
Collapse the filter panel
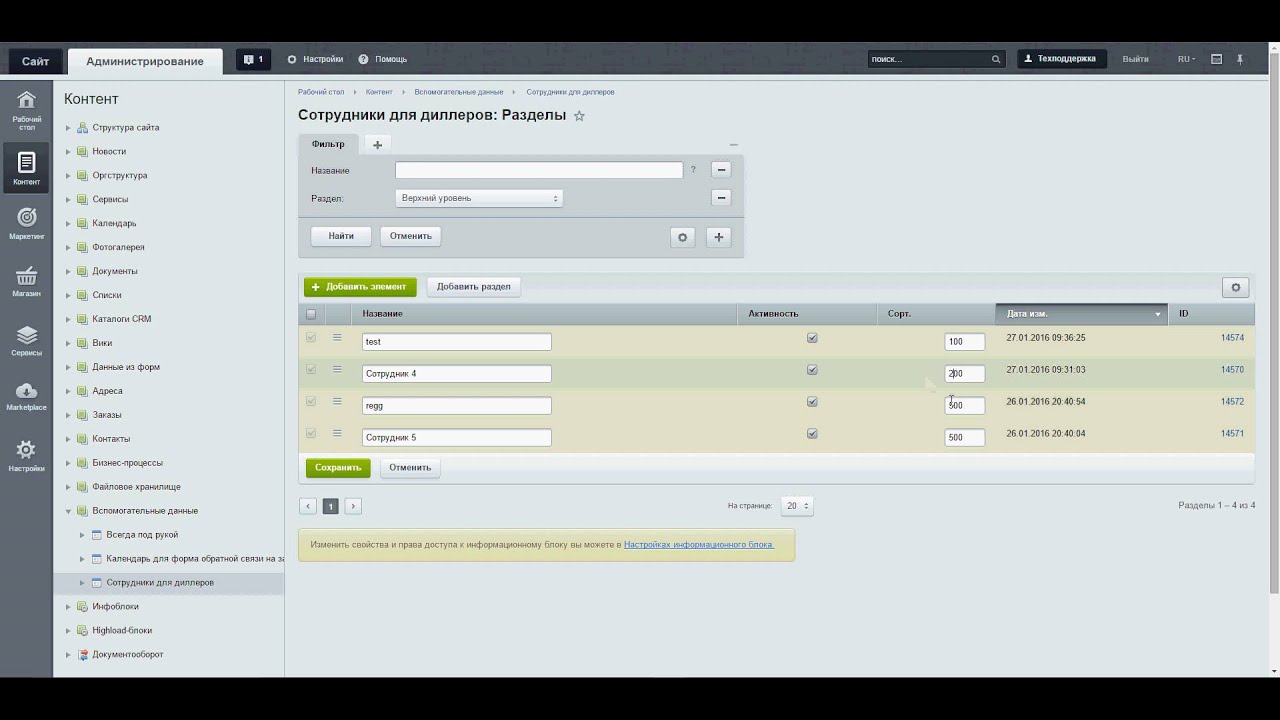[733, 145]
